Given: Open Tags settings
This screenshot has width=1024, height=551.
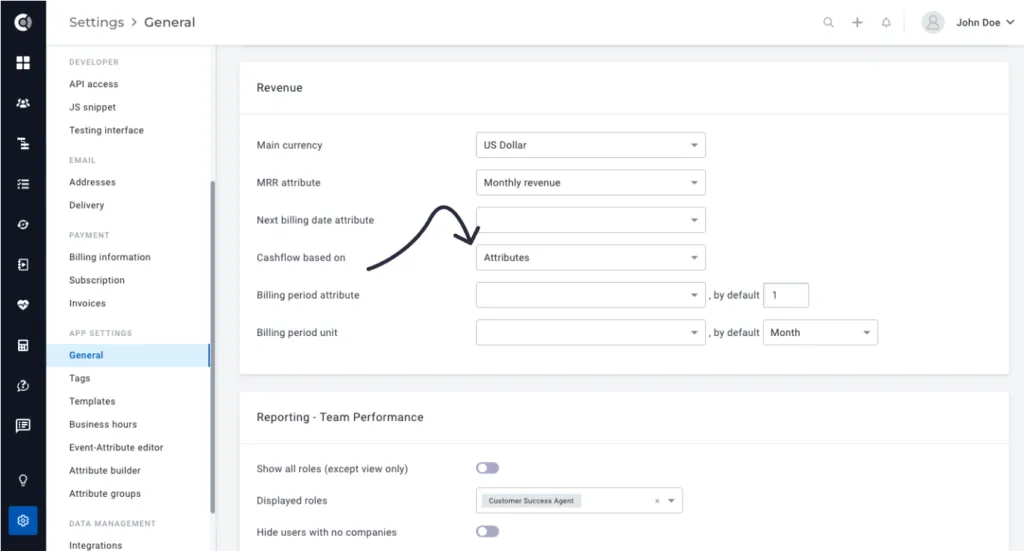Looking at the screenshot, I should pos(80,378).
